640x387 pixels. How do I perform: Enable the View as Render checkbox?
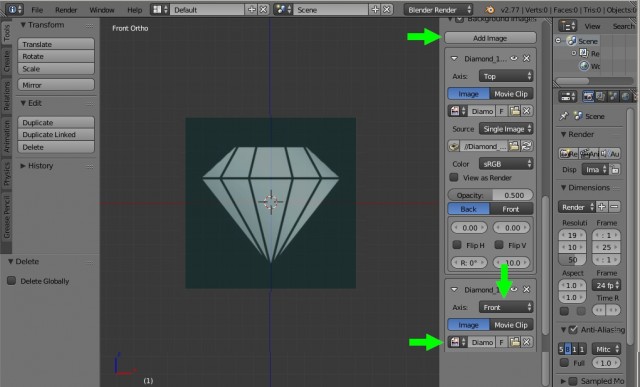click(454, 178)
